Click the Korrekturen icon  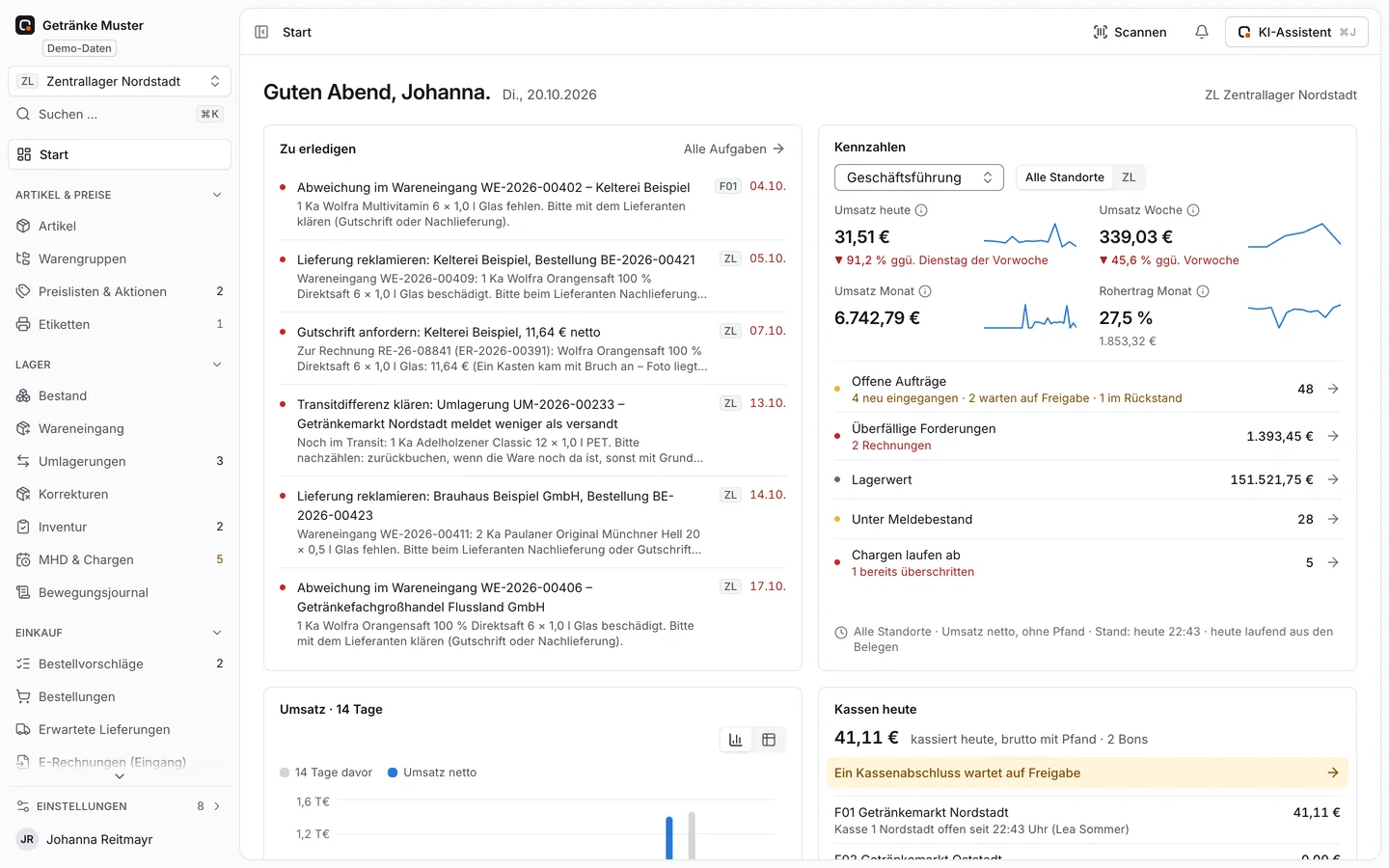tap(24, 494)
